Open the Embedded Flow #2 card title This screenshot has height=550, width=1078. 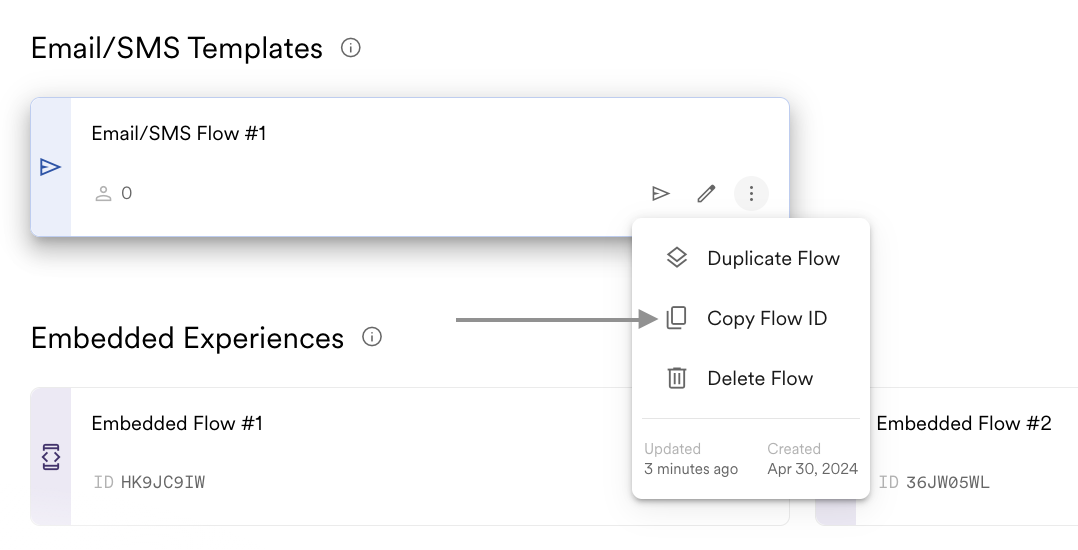(964, 424)
